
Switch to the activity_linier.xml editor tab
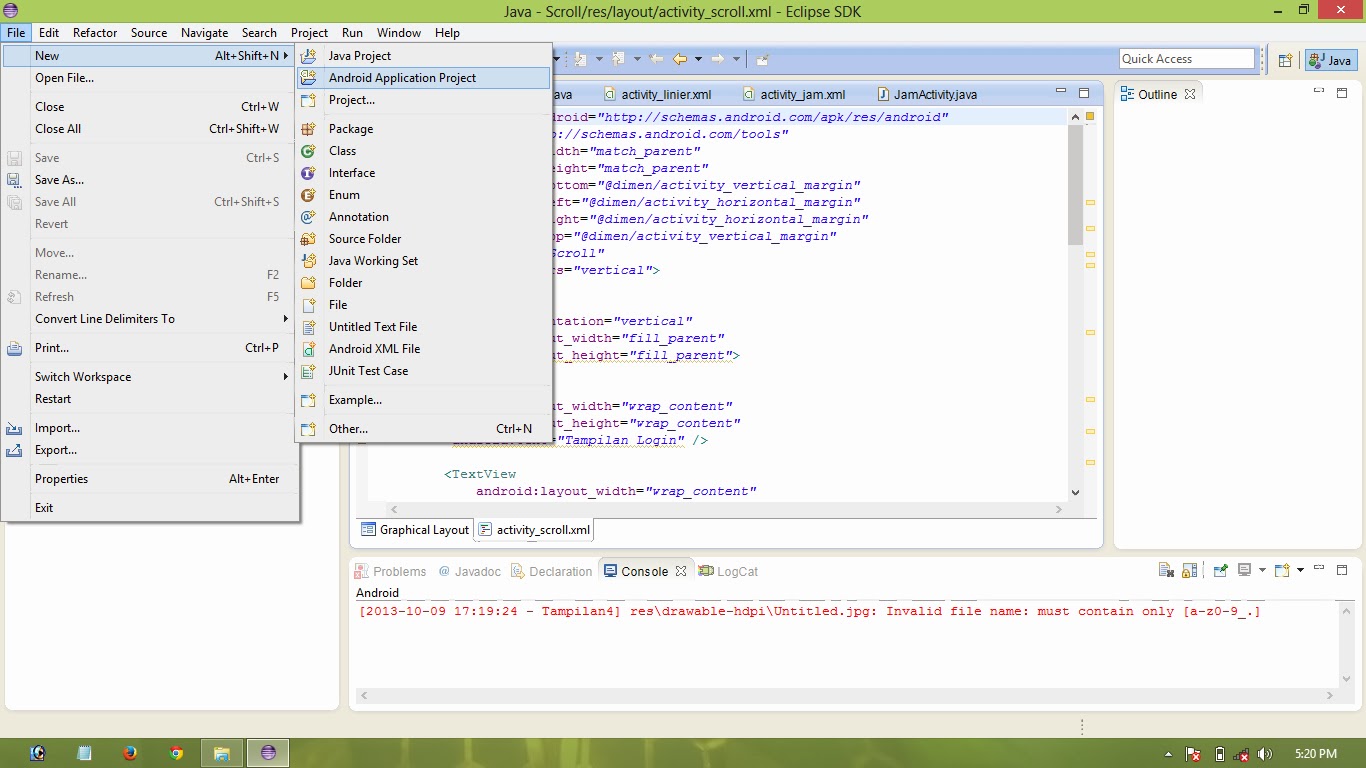[658, 95]
